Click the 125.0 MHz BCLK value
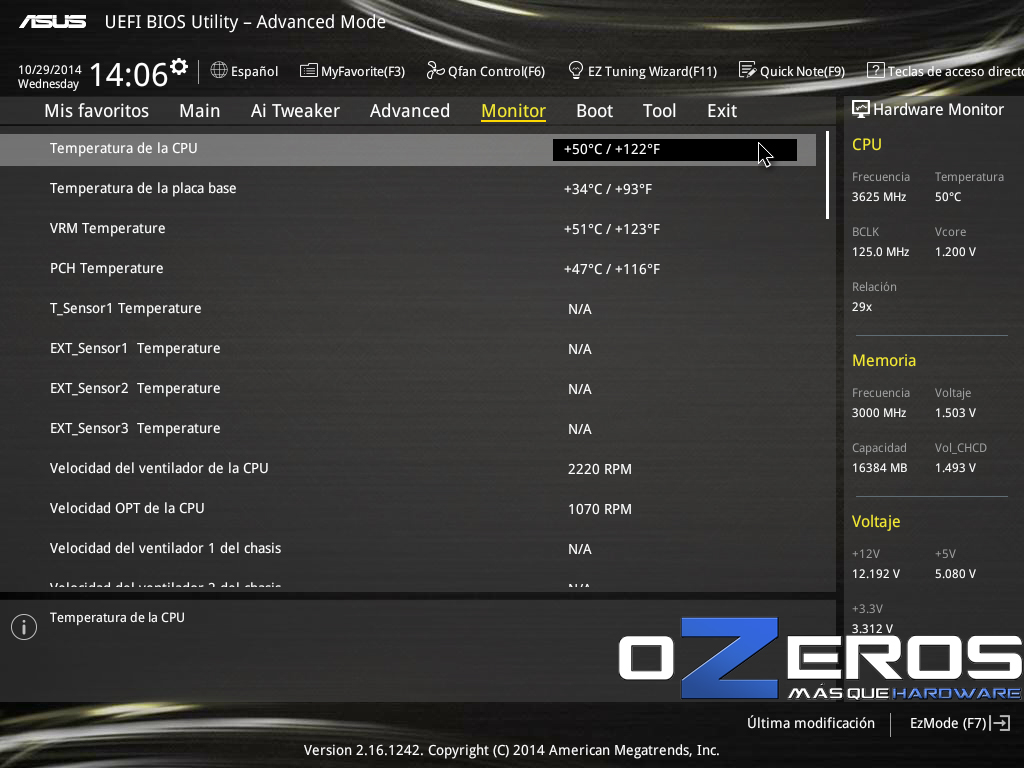The height and width of the screenshot is (768, 1024). click(880, 251)
